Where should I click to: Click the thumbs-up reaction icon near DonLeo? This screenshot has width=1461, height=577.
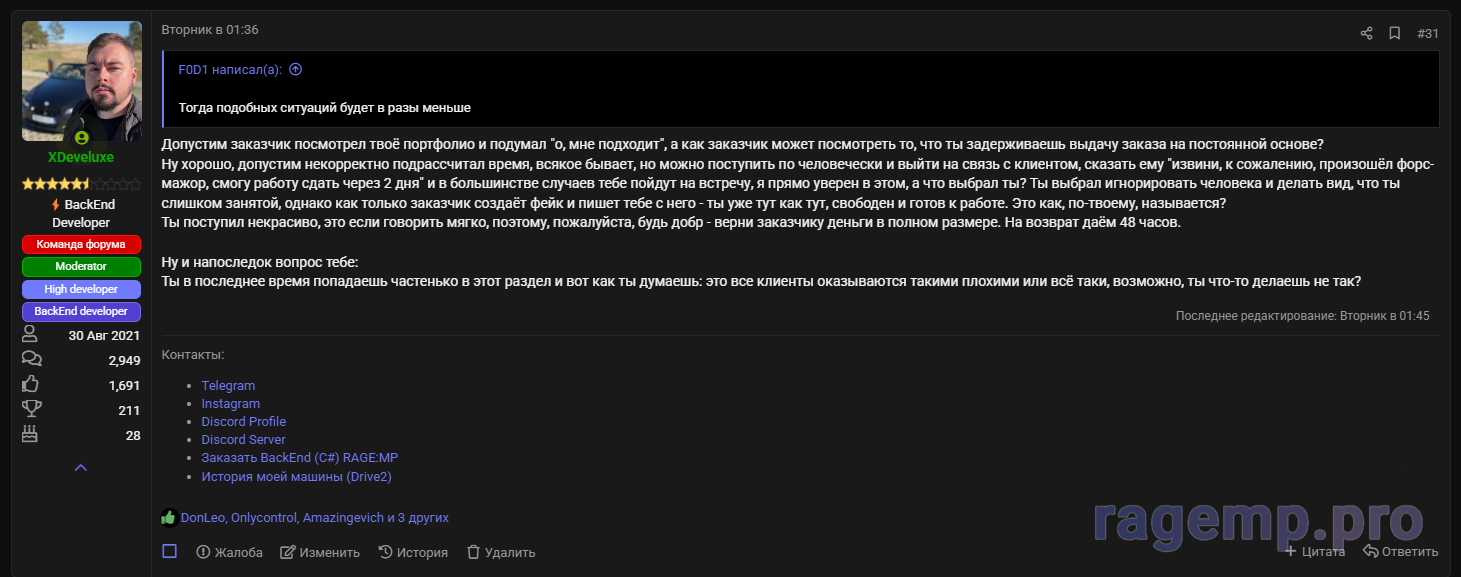coord(168,517)
